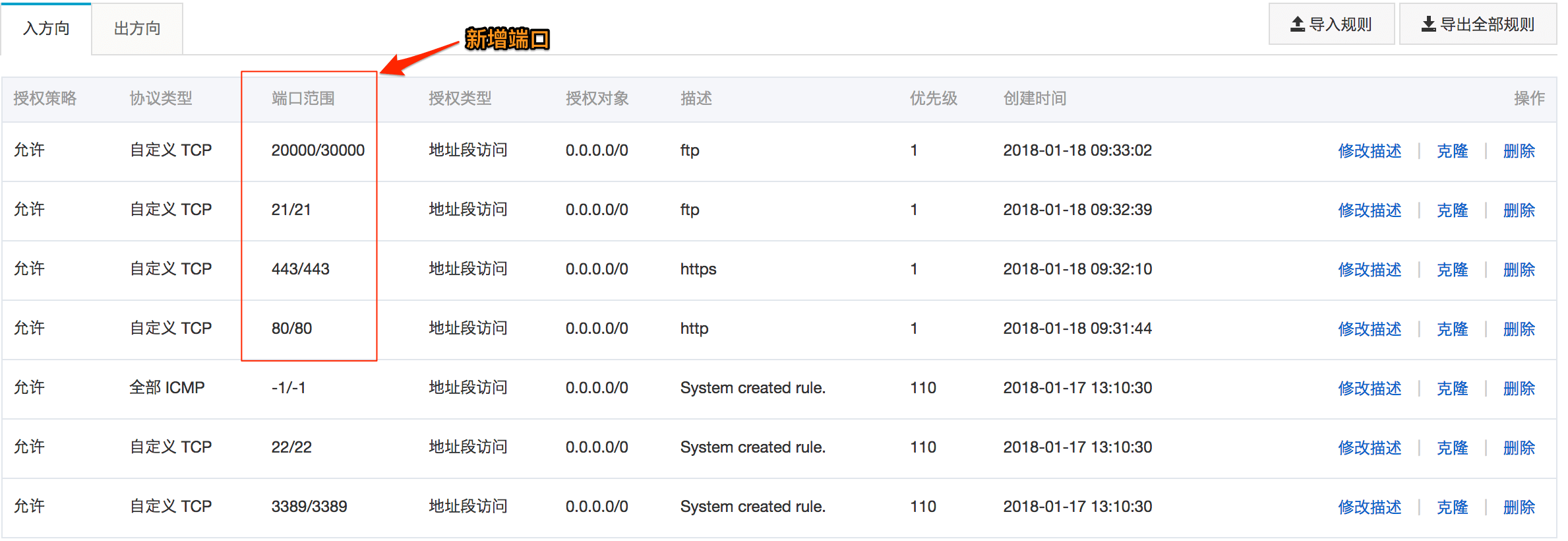Image resolution: width=1568 pixels, height=541 pixels.
Task: Edit description of the 20000/30000 port rule
Action: tap(1370, 150)
